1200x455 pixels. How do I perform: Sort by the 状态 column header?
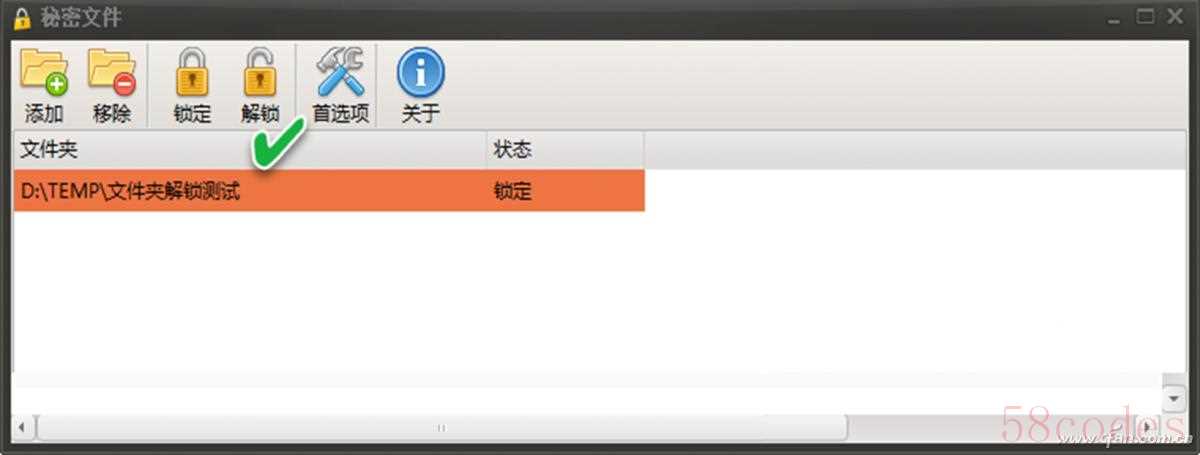(566, 150)
